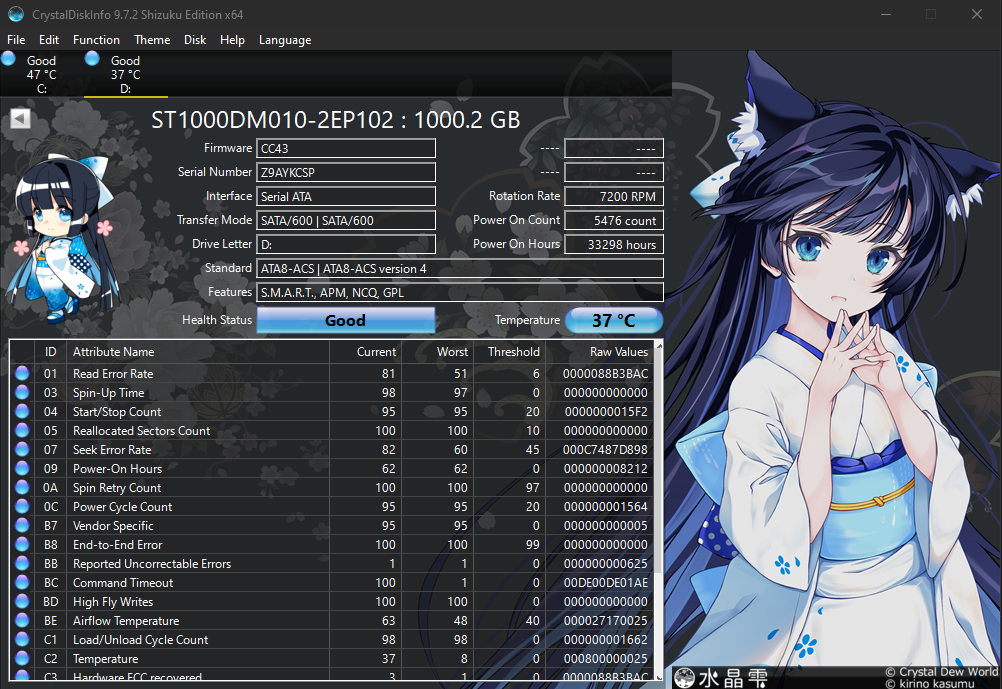The image size is (1002, 689).
Task: Click the previous disk arrow icon
Action: click(x=20, y=119)
